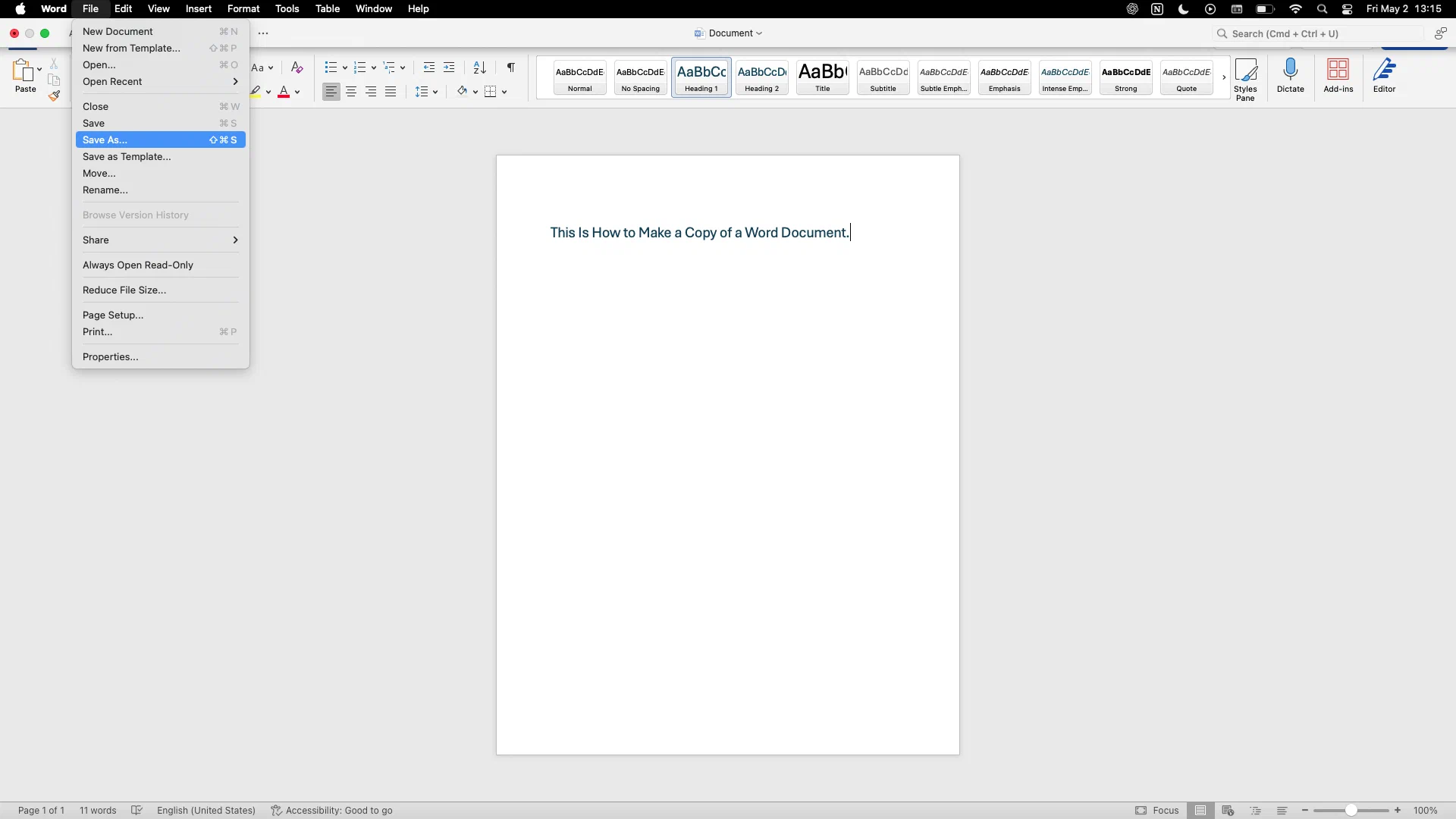Image resolution: width=1456 pixels, height=819 pixels.
Task: Open the line spacing dropdown arrow
Action: pyautogui.click(x=435, y=92)
